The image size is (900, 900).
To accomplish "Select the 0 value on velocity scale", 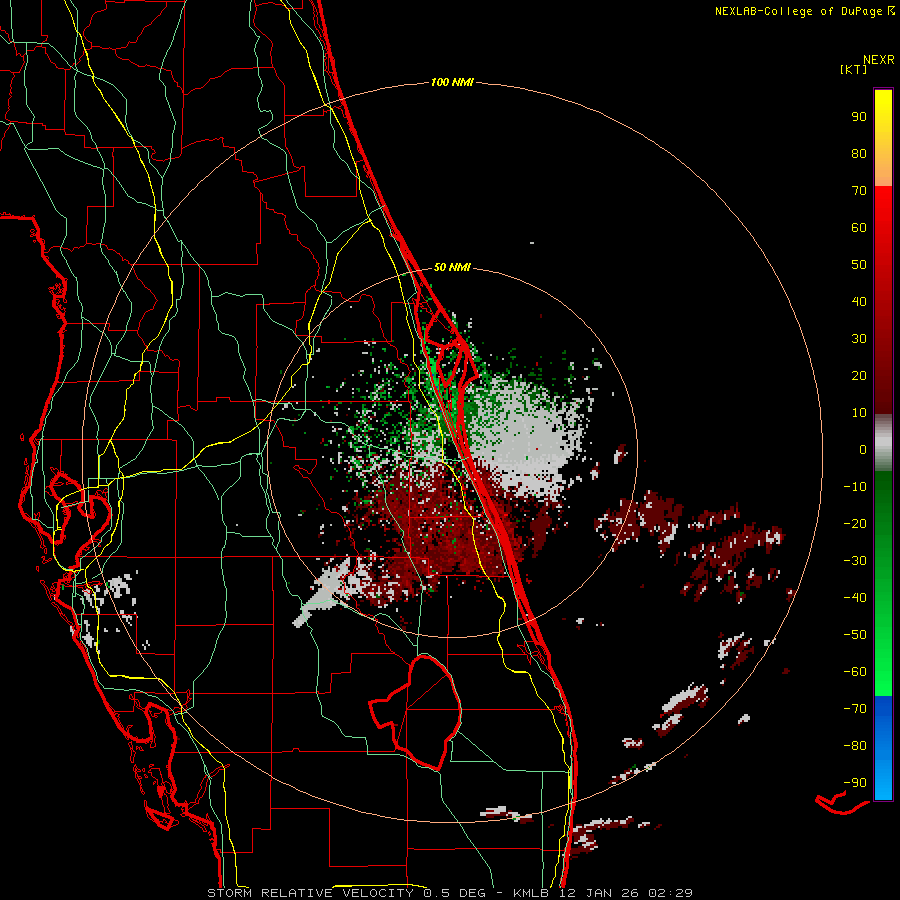I will tap(863, 450).
